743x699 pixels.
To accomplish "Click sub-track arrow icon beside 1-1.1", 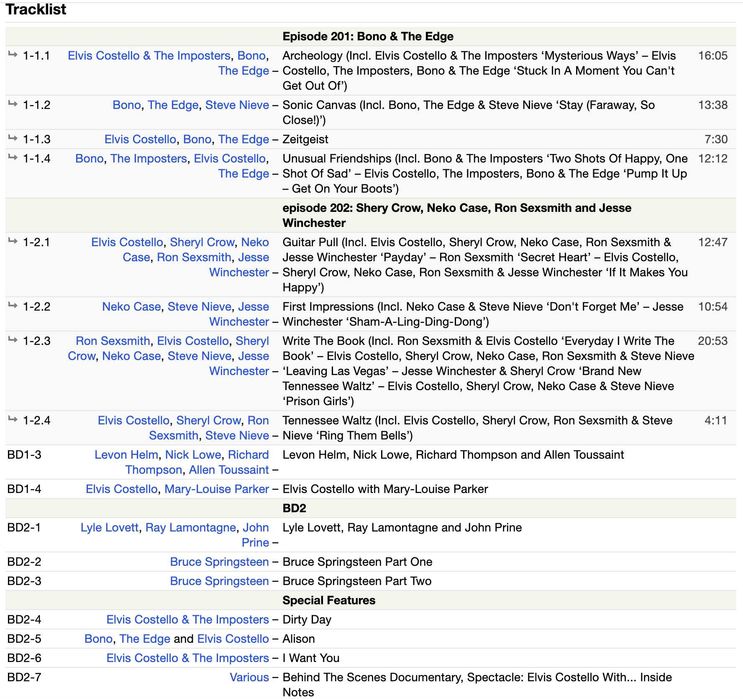I will (x=12, y=54).
